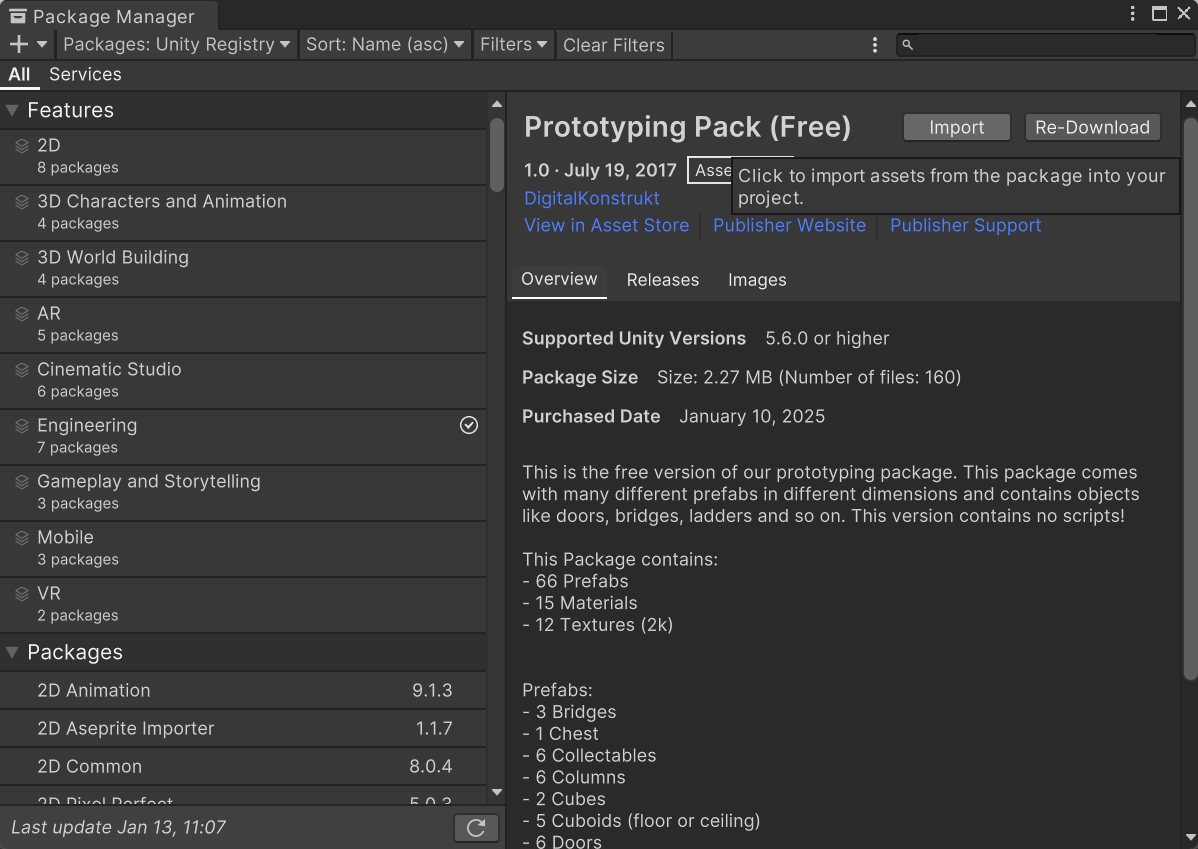Click the layers icon beside VR feature

[22, 594]
